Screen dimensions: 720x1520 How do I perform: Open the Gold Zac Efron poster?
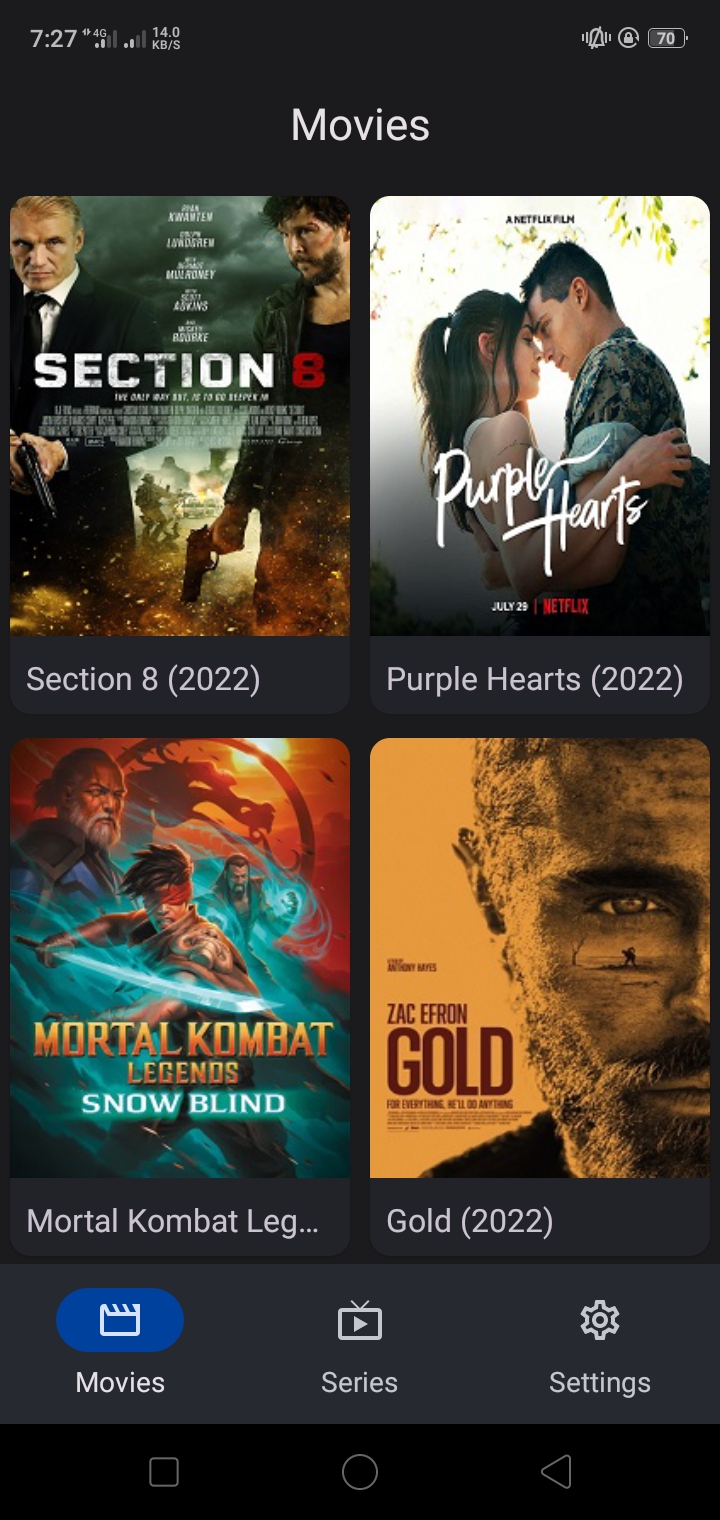tap(540, 958)
